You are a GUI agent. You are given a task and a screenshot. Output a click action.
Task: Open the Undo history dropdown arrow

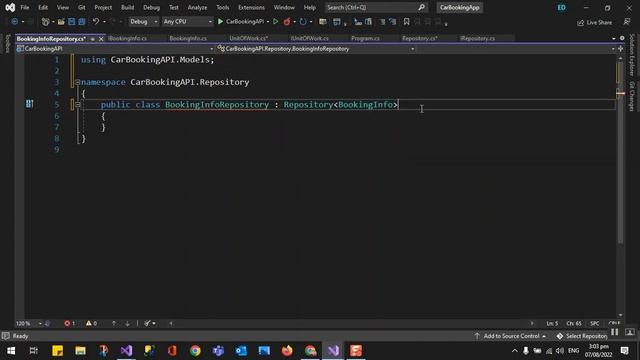(x=104, y=22)
